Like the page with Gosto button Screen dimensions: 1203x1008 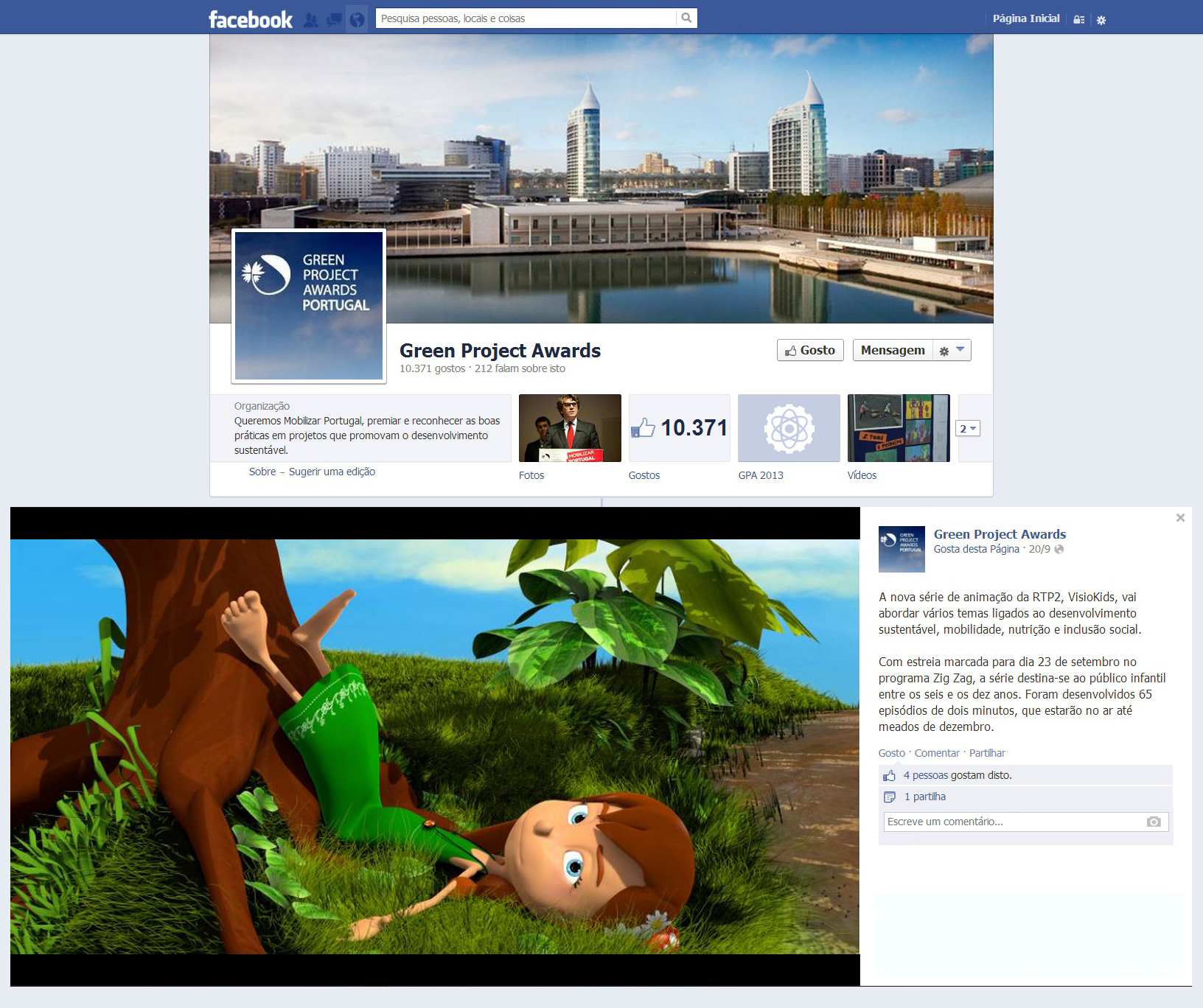[810, 350]
